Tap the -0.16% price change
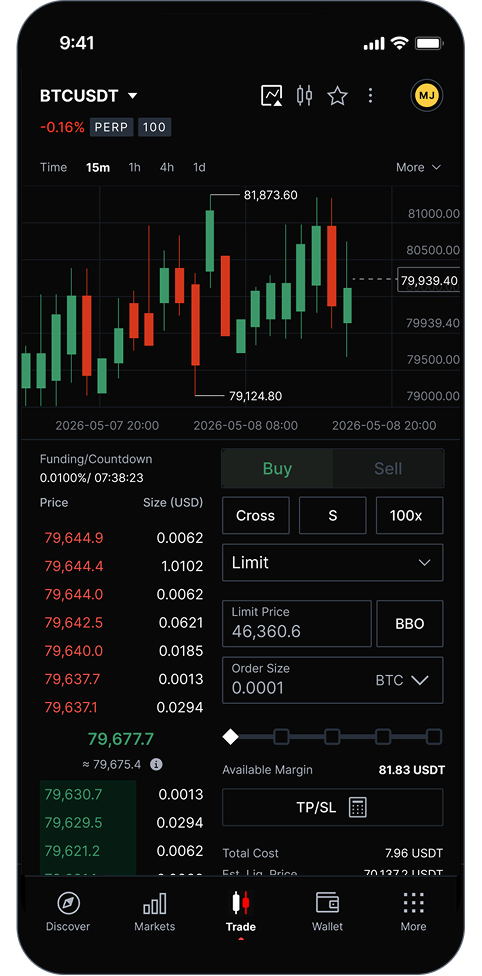The height and width of the screenshot is (976, 482). pyautogui.click(x=62, y=128)
